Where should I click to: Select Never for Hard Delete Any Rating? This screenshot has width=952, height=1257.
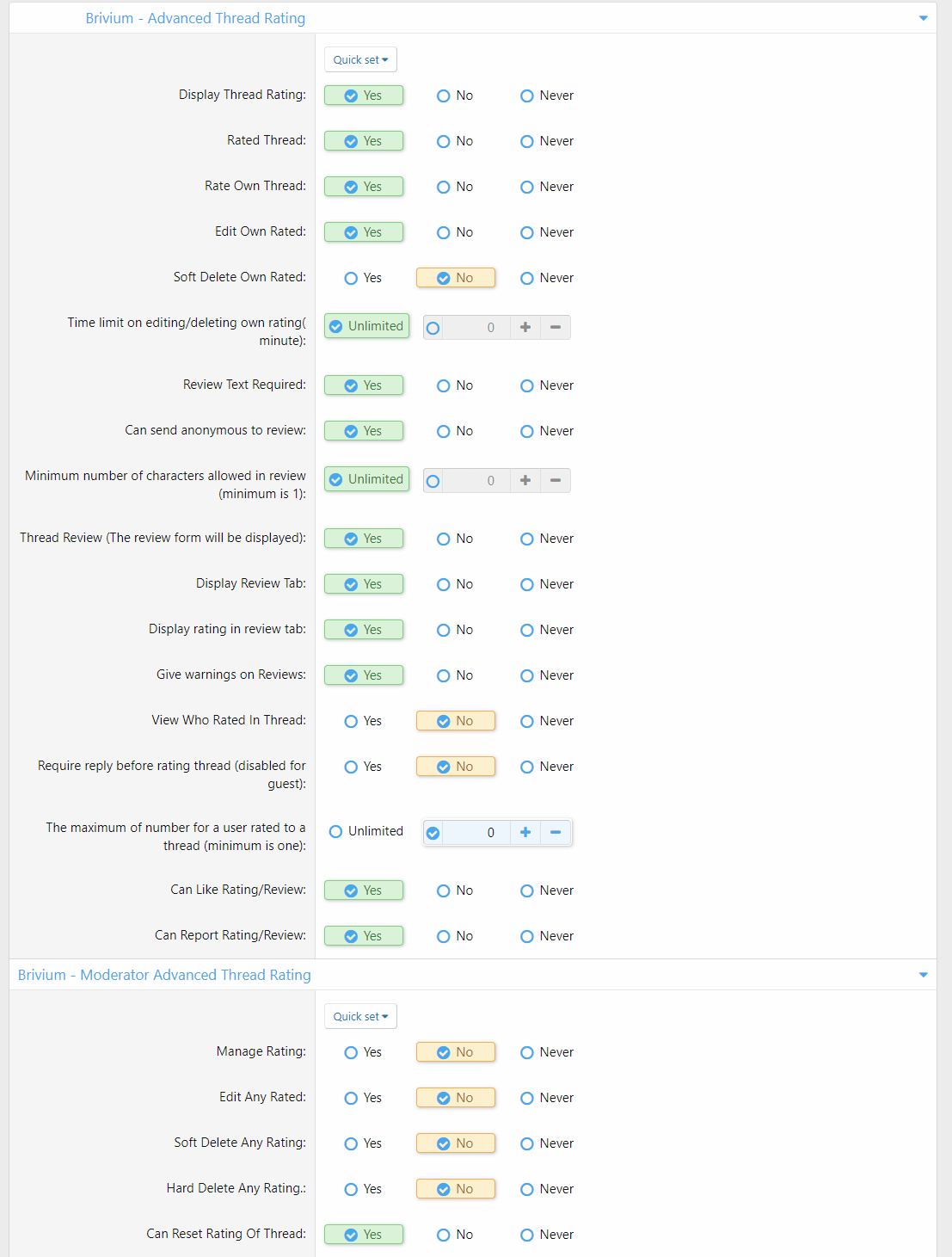pyautogui.click(x=546, y=1189)
